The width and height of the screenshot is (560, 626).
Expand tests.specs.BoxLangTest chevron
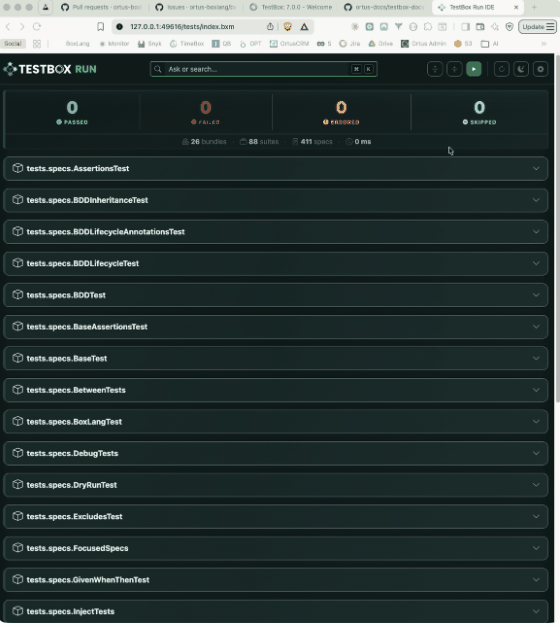[x=536, y=422]
